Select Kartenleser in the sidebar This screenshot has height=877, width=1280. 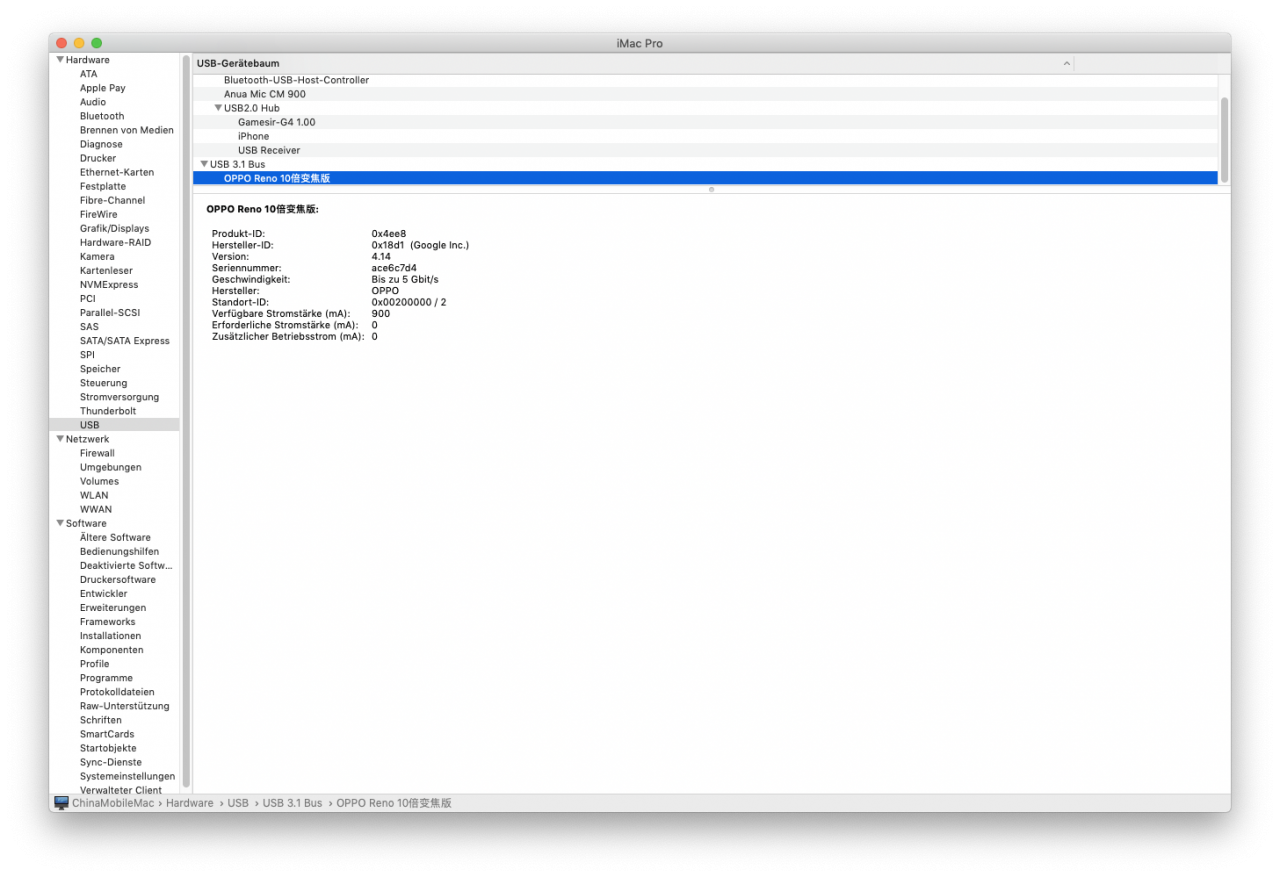pyautogui.click(x=106, y=270)
